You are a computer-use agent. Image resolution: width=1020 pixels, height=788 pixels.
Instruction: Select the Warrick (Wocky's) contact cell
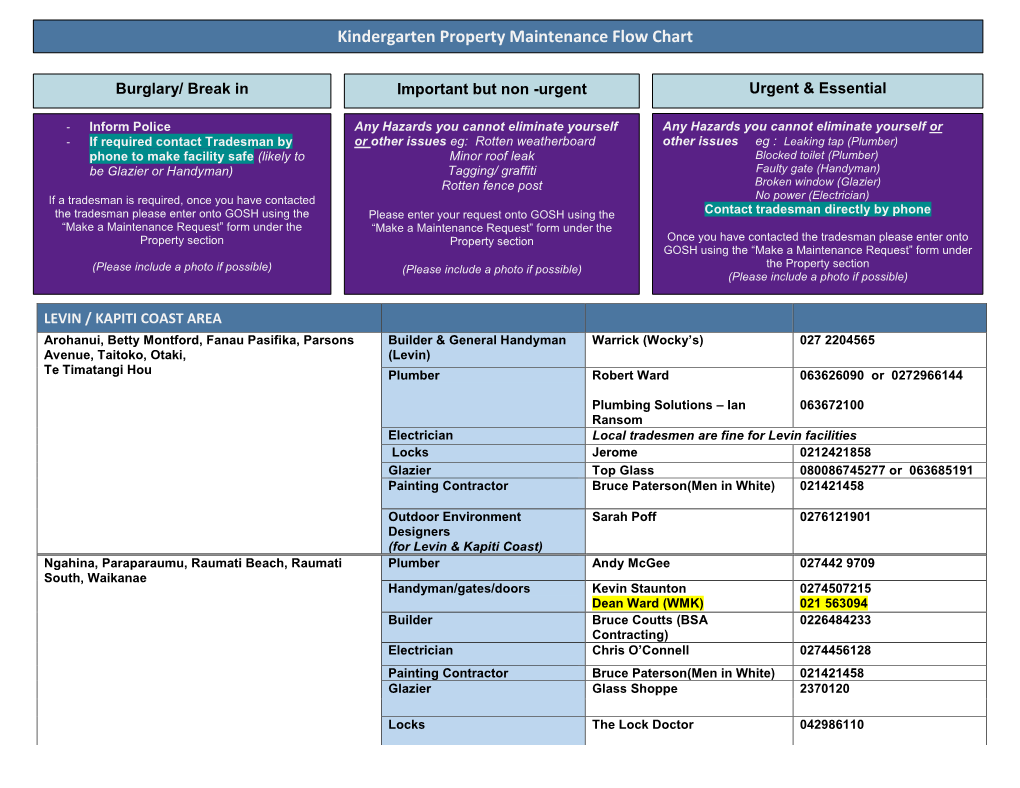[647, 340]
